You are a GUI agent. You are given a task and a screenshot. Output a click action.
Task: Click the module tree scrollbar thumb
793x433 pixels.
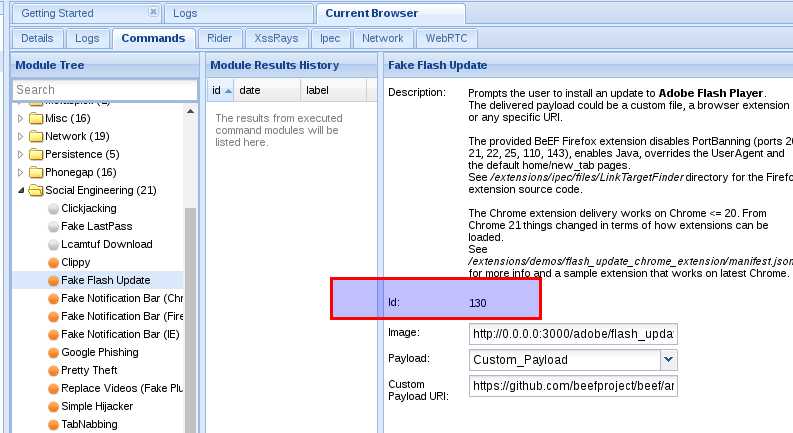coord(190,320)
